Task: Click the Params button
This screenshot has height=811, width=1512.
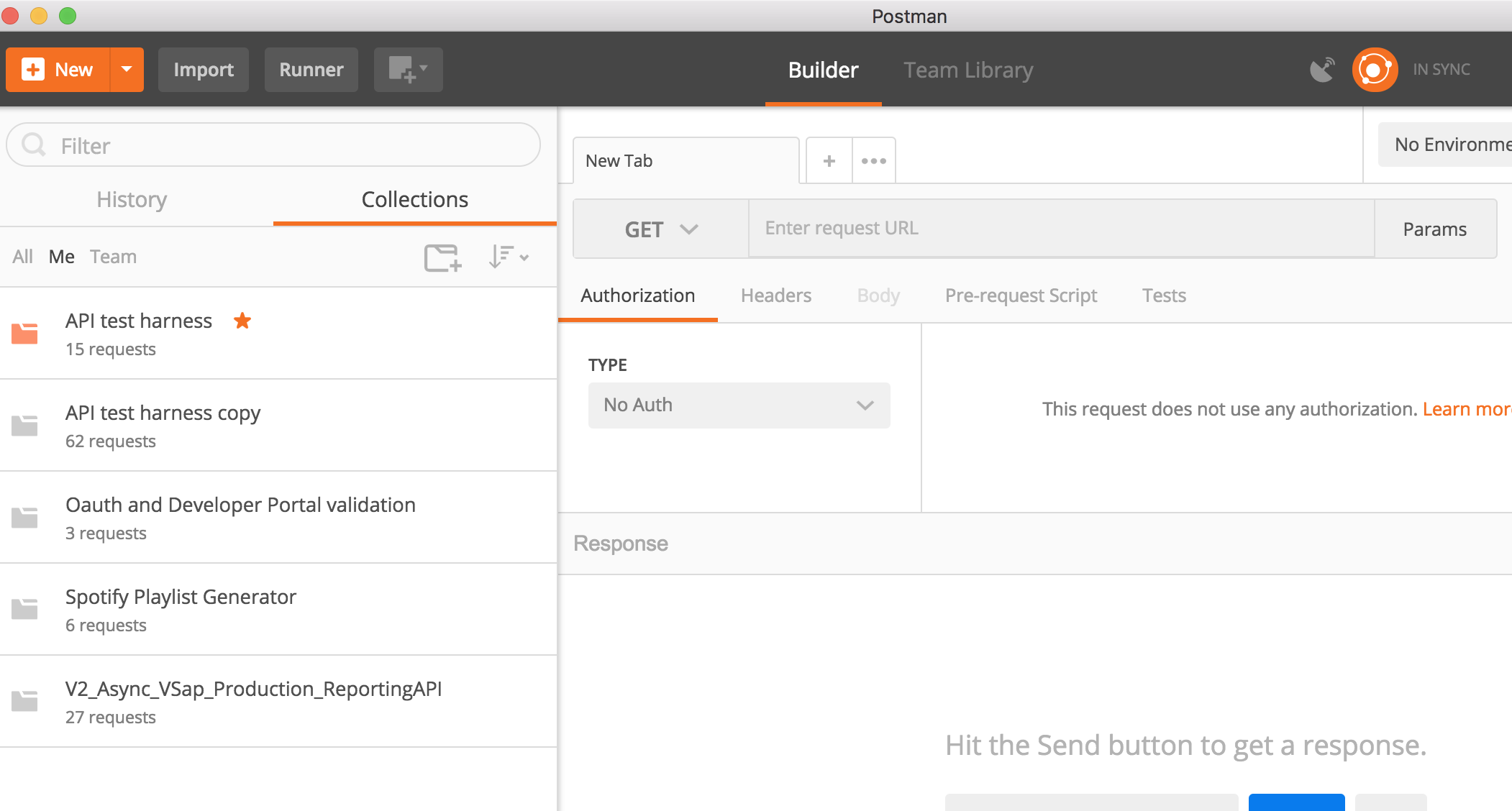Action: point(1435,229)
